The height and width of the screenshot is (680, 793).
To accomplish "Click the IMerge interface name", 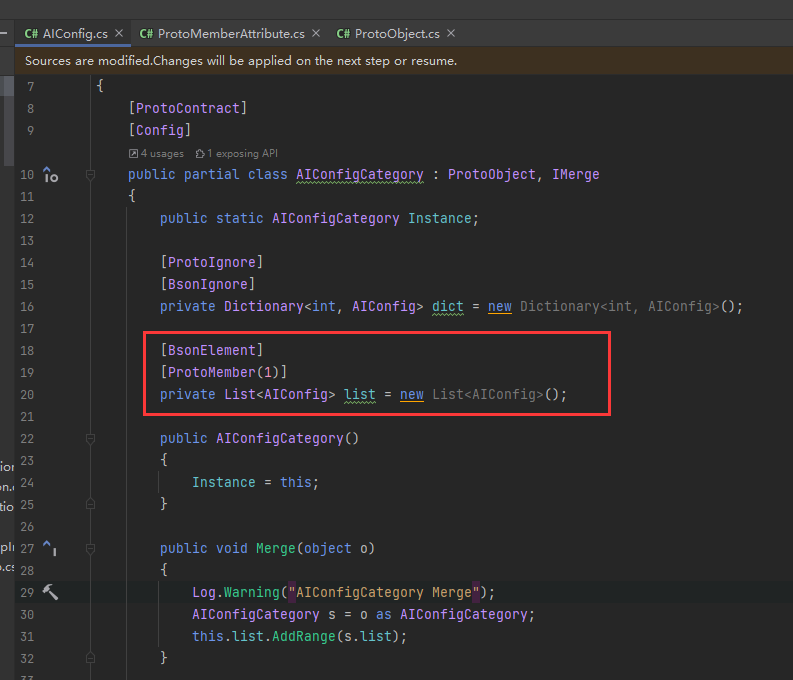I will [x=576, y=174].
